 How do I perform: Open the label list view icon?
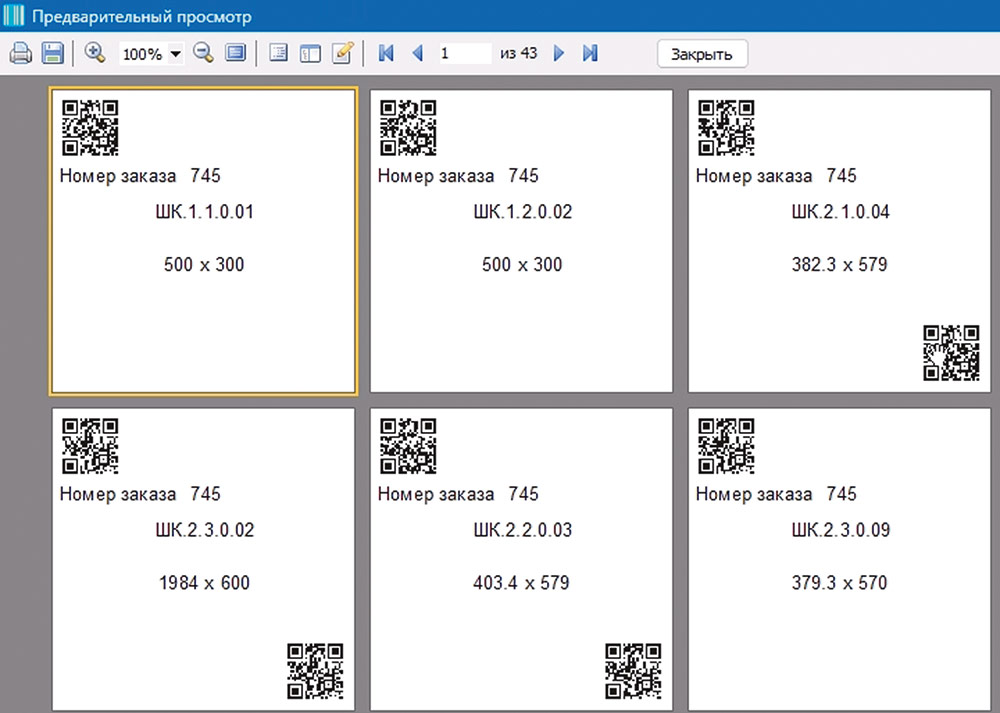click(x=278, y=52)
